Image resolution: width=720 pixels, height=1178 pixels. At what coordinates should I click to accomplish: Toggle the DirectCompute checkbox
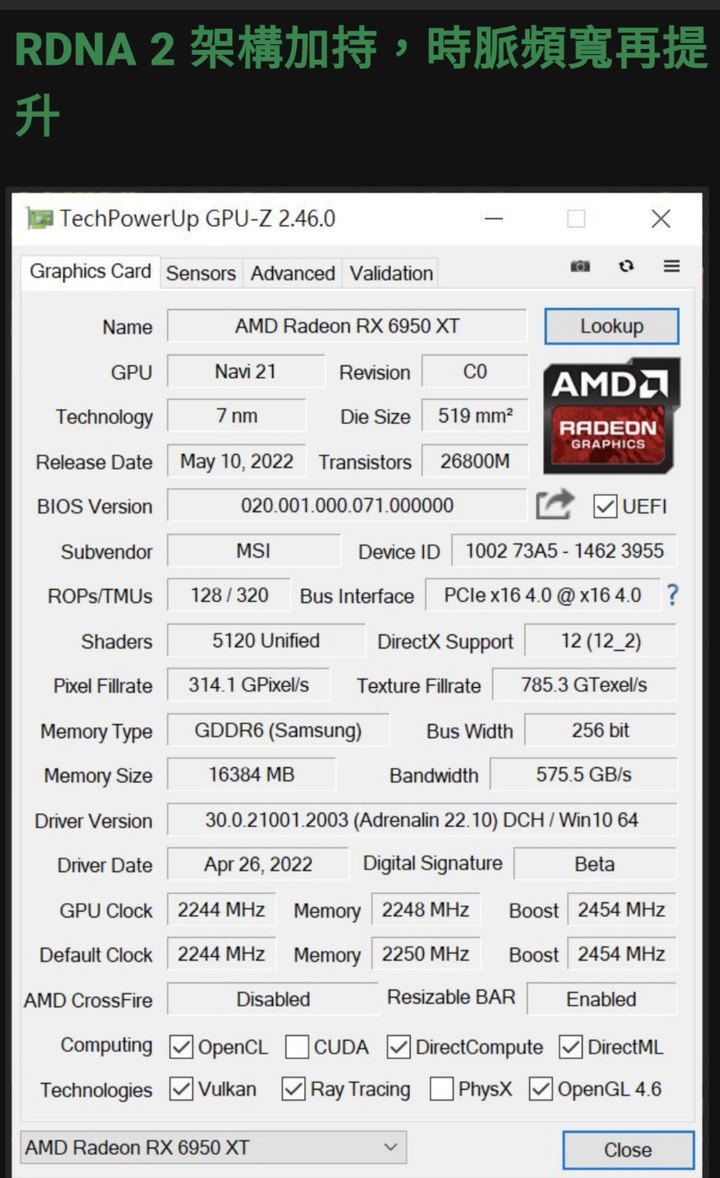[399, 1047]
